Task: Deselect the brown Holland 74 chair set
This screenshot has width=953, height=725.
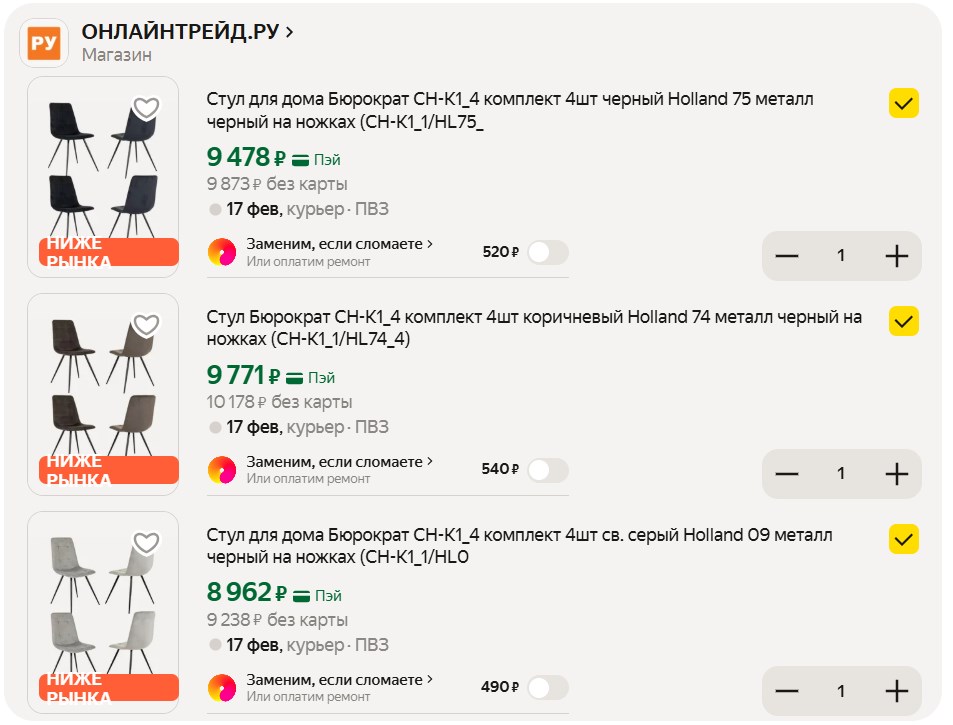Action: [x=904, y=321]
